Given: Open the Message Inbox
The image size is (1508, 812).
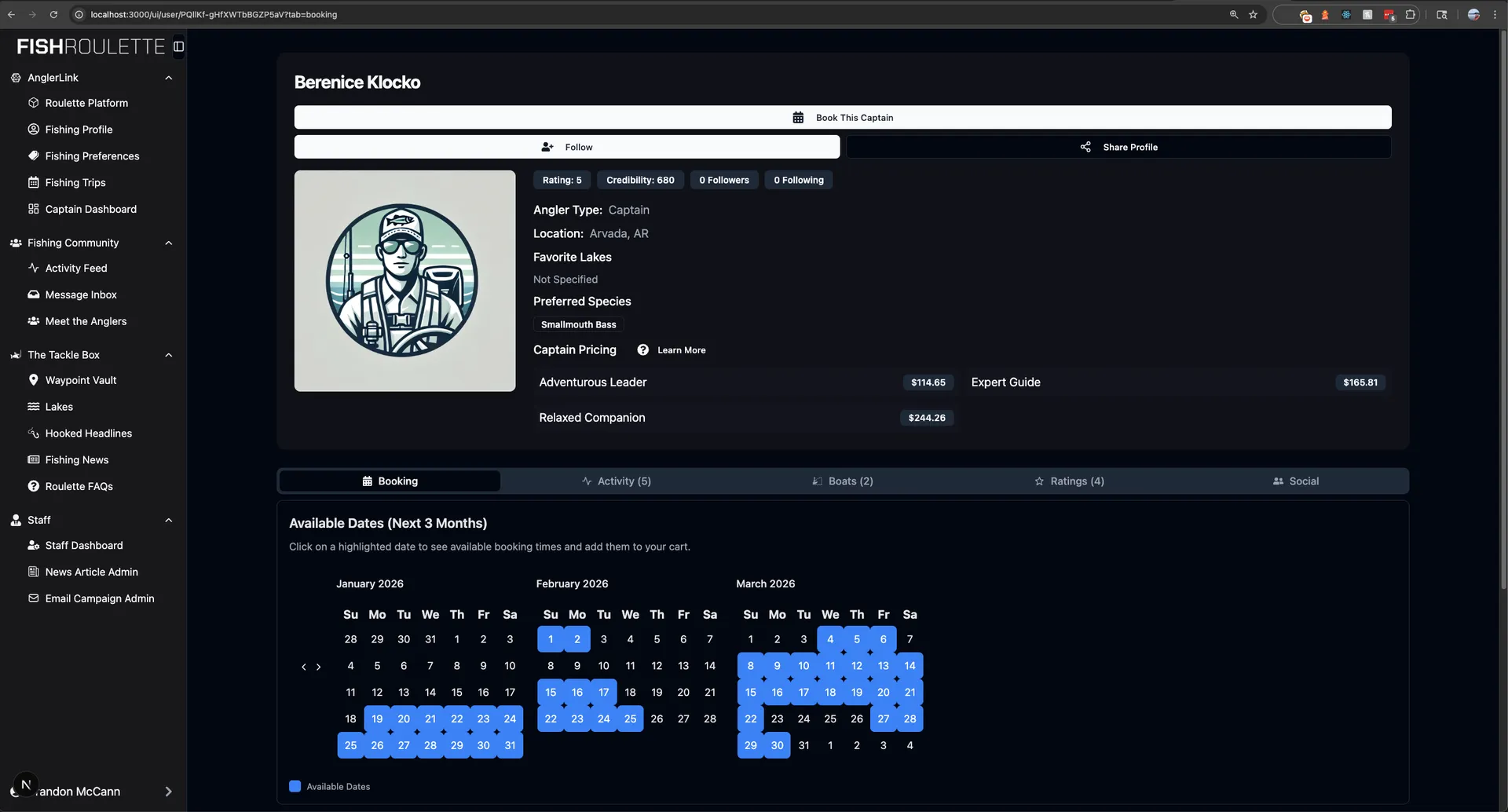Looking at the screenshot, I should coord(81,294).
